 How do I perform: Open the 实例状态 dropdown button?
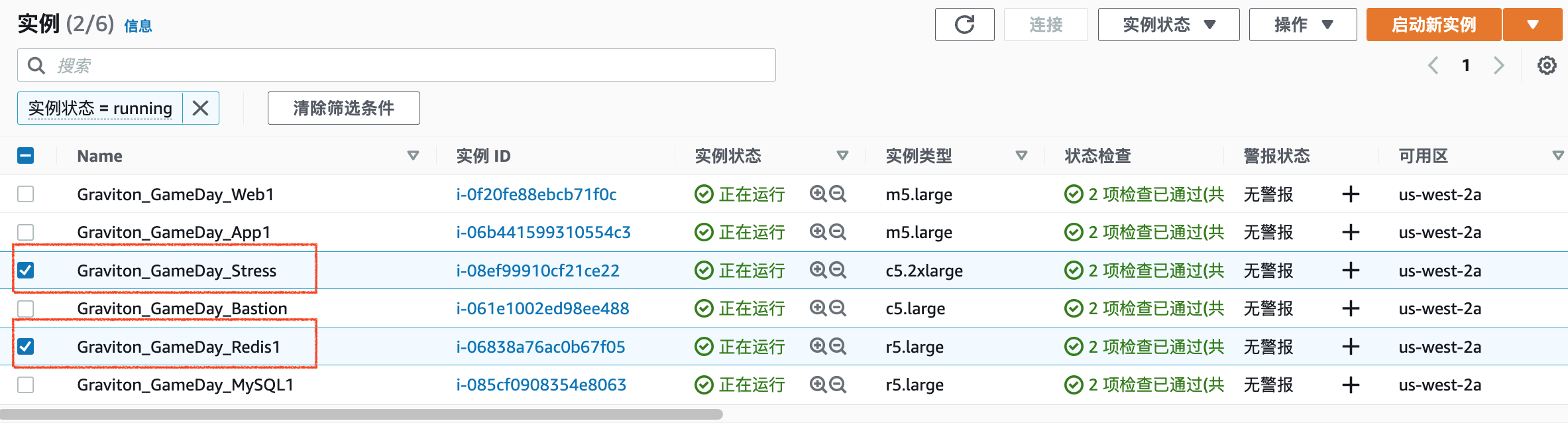[1168, 25]
